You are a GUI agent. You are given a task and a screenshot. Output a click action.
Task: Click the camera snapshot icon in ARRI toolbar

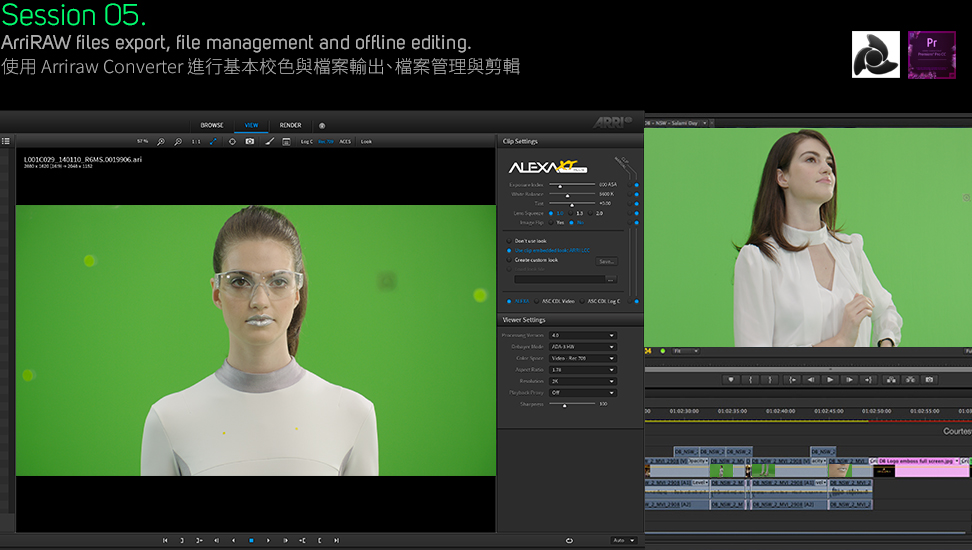(250, 141)
